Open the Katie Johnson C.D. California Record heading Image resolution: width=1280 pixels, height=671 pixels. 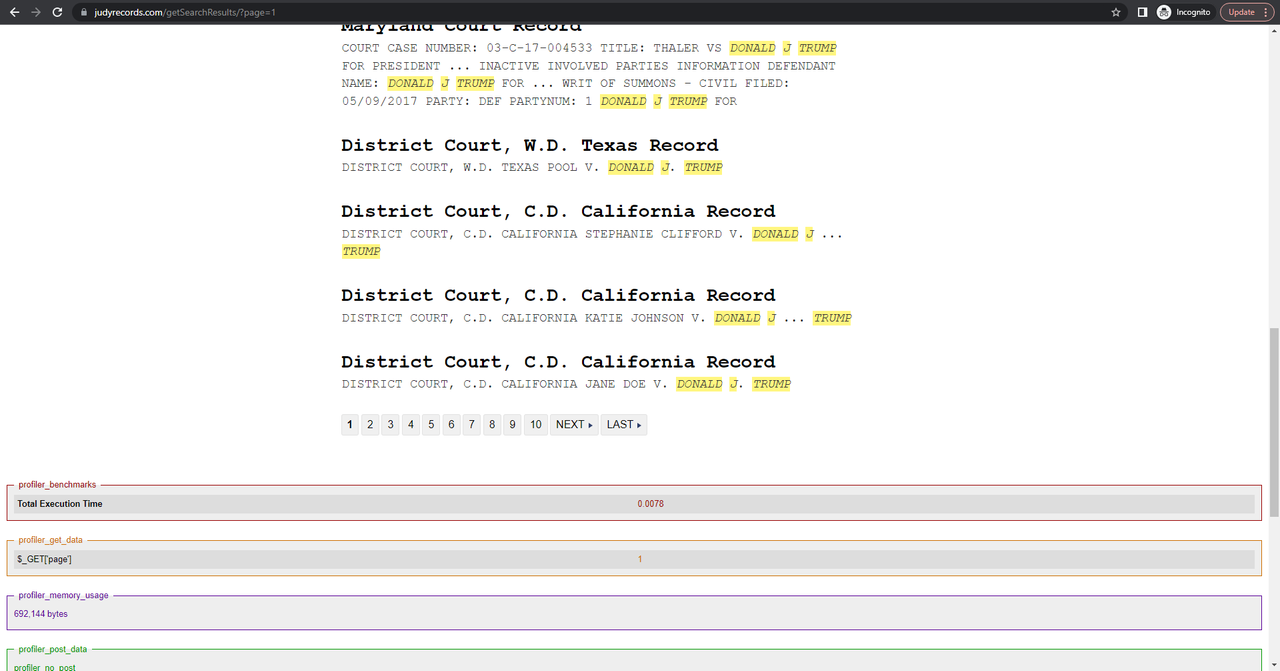point(558,295)
